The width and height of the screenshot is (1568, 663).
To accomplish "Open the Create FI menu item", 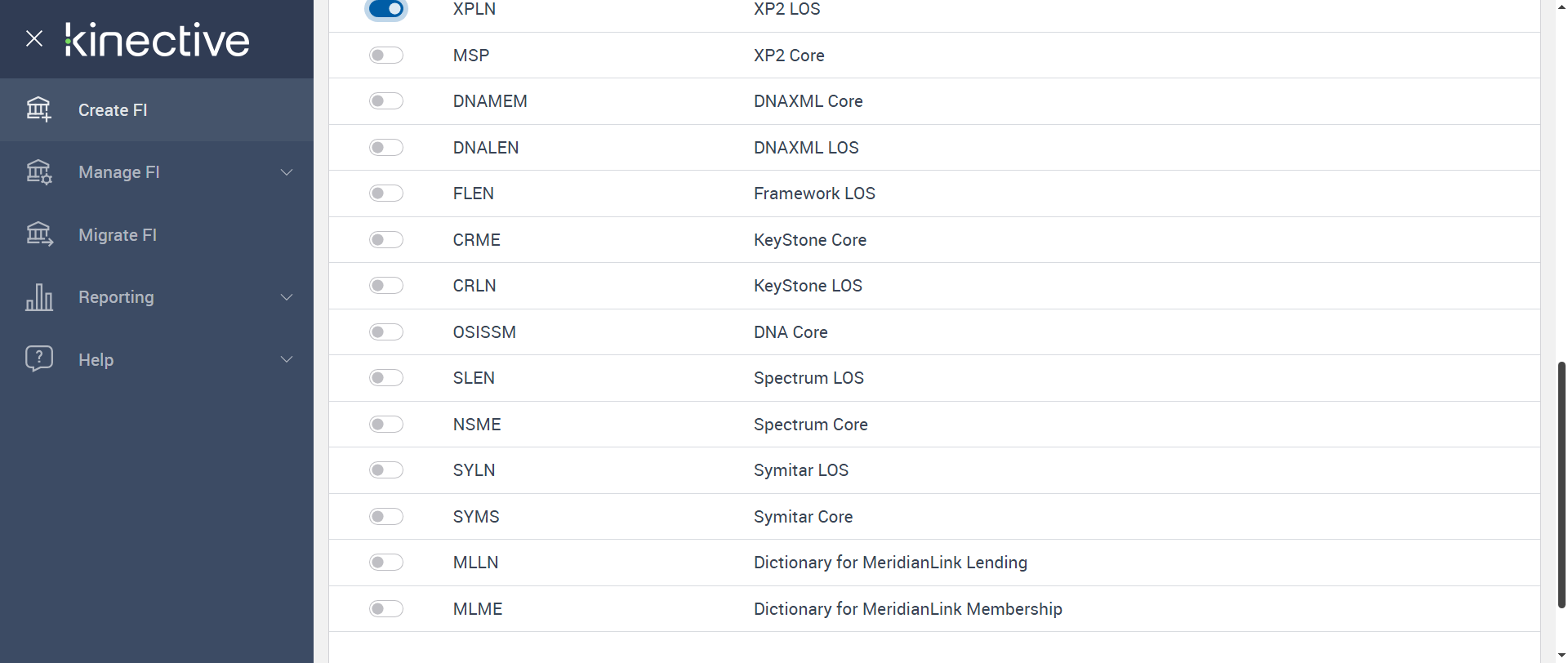I will 113,110.
